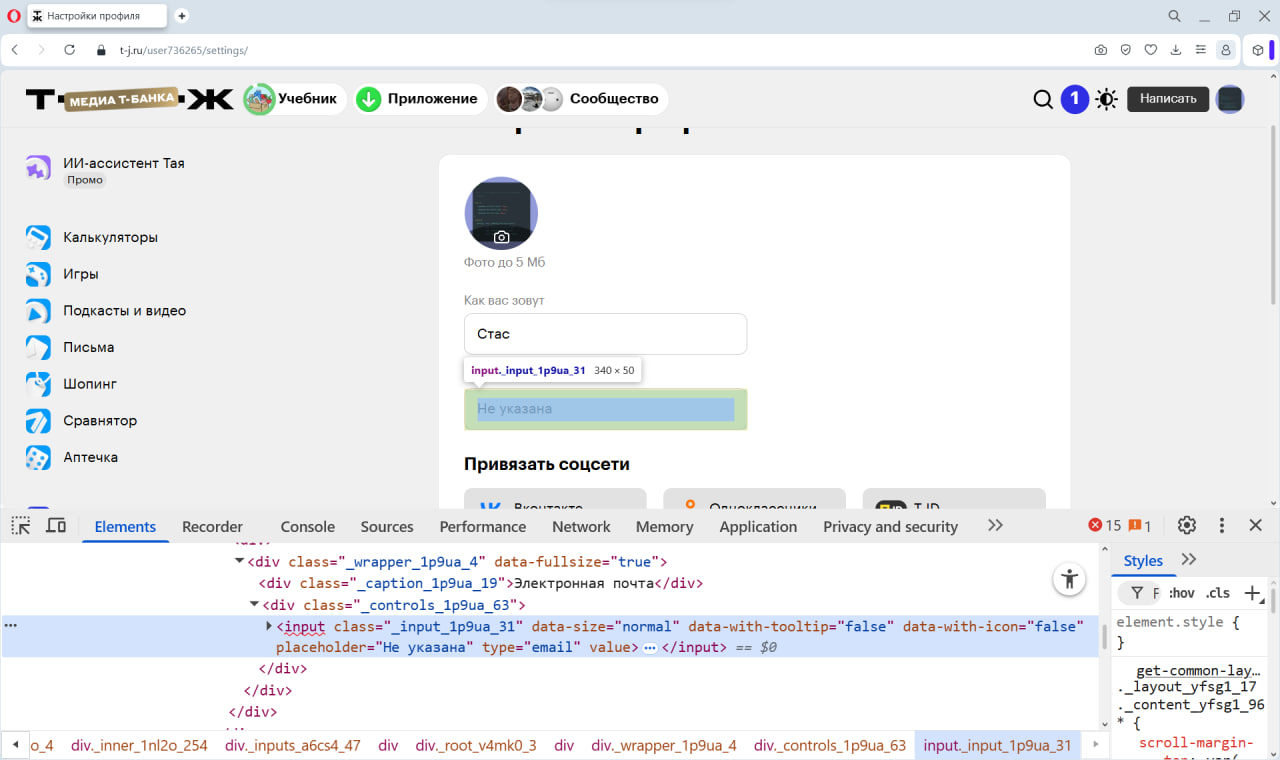The image size is (1280, 760).
Task: Toggle the .cls class editor
Action: click(1218, 592)
